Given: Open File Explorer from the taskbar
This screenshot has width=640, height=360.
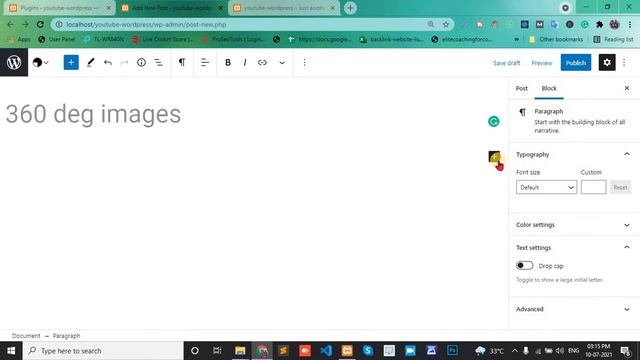Looking at the screenshot, I should 240,351.
